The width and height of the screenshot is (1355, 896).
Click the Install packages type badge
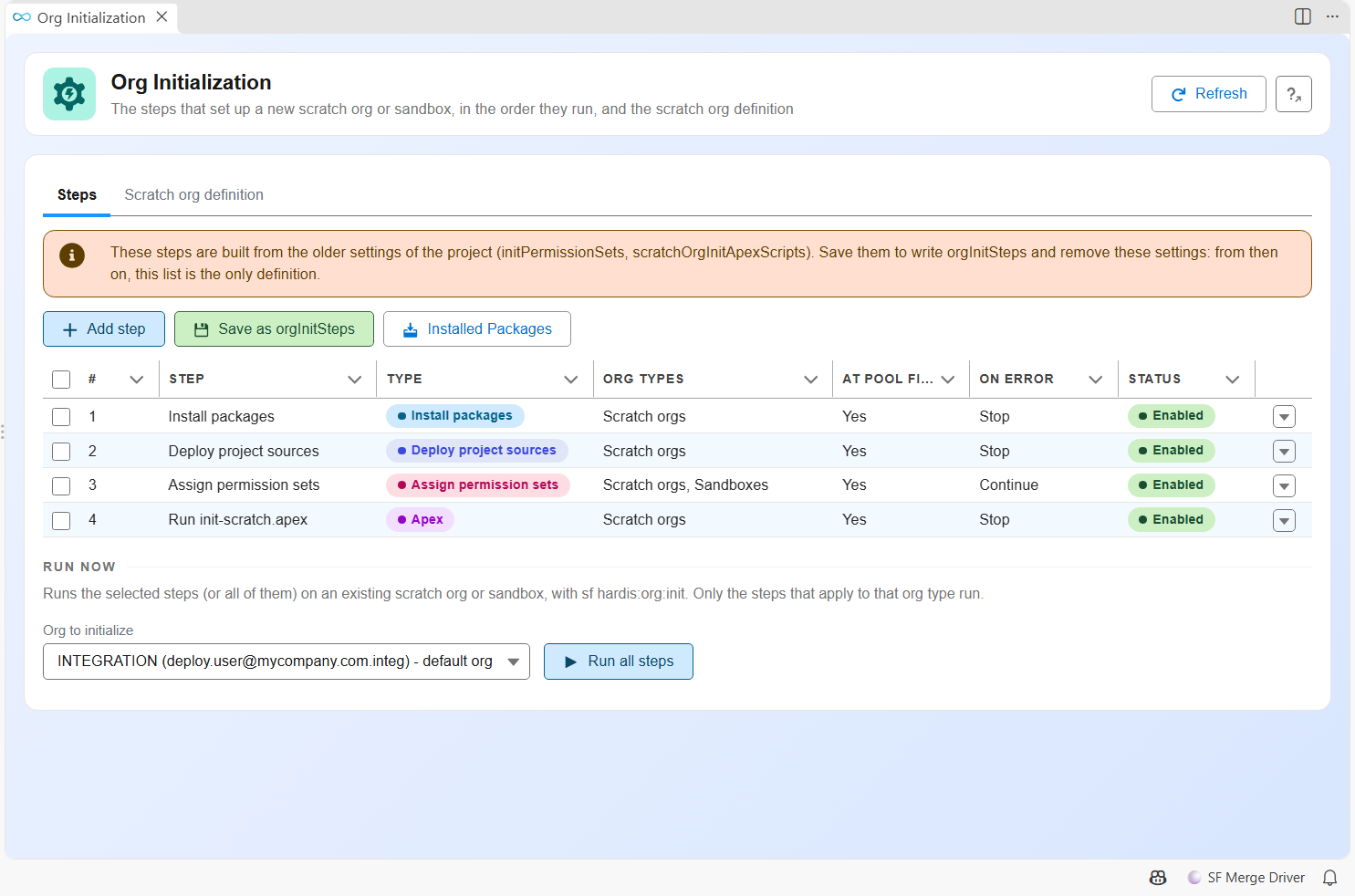[455, 416]
